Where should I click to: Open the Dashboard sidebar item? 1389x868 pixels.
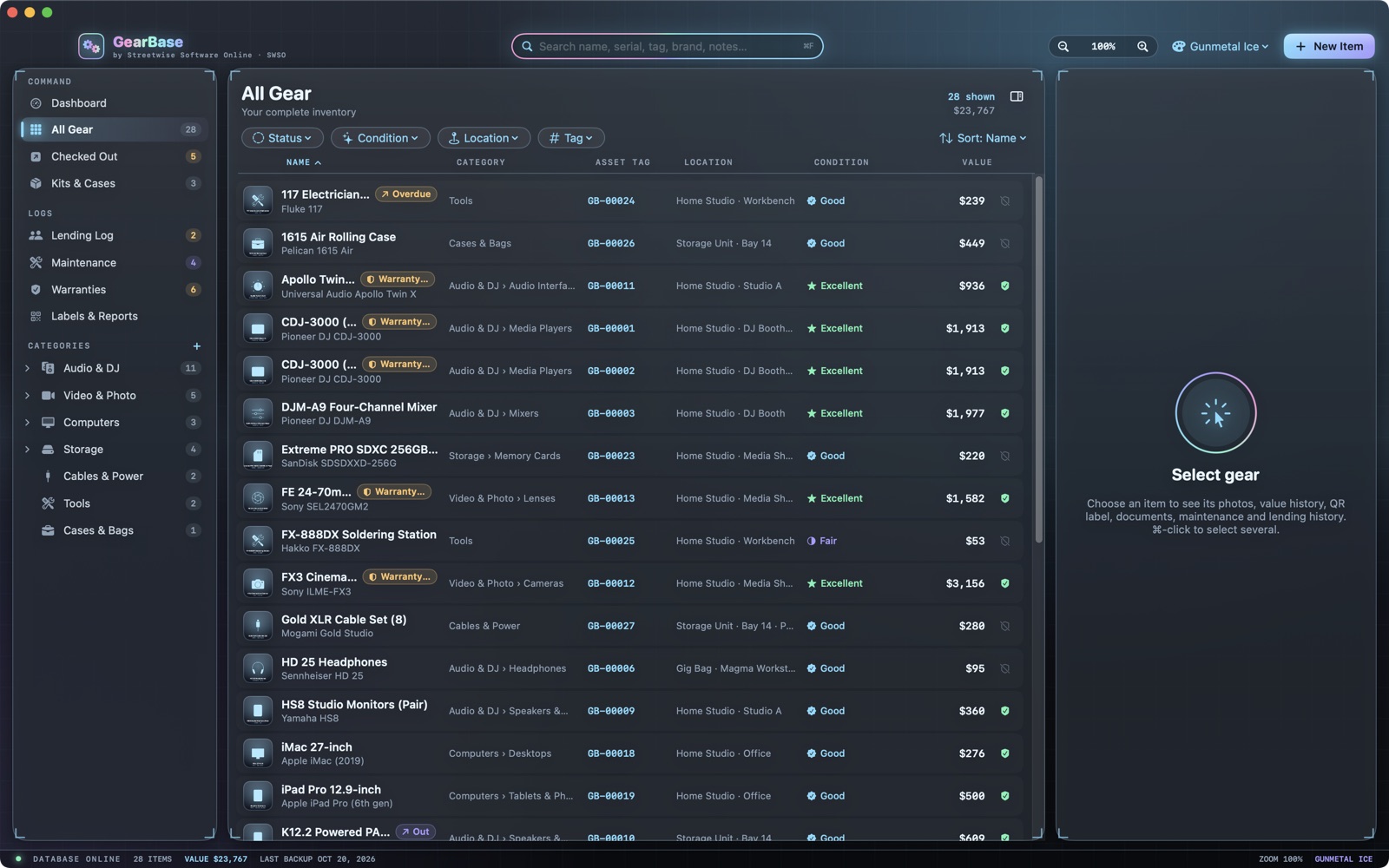114,103
